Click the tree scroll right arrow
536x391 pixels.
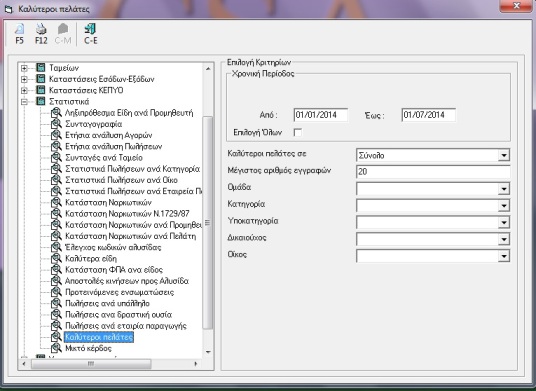tap(196, 364)
